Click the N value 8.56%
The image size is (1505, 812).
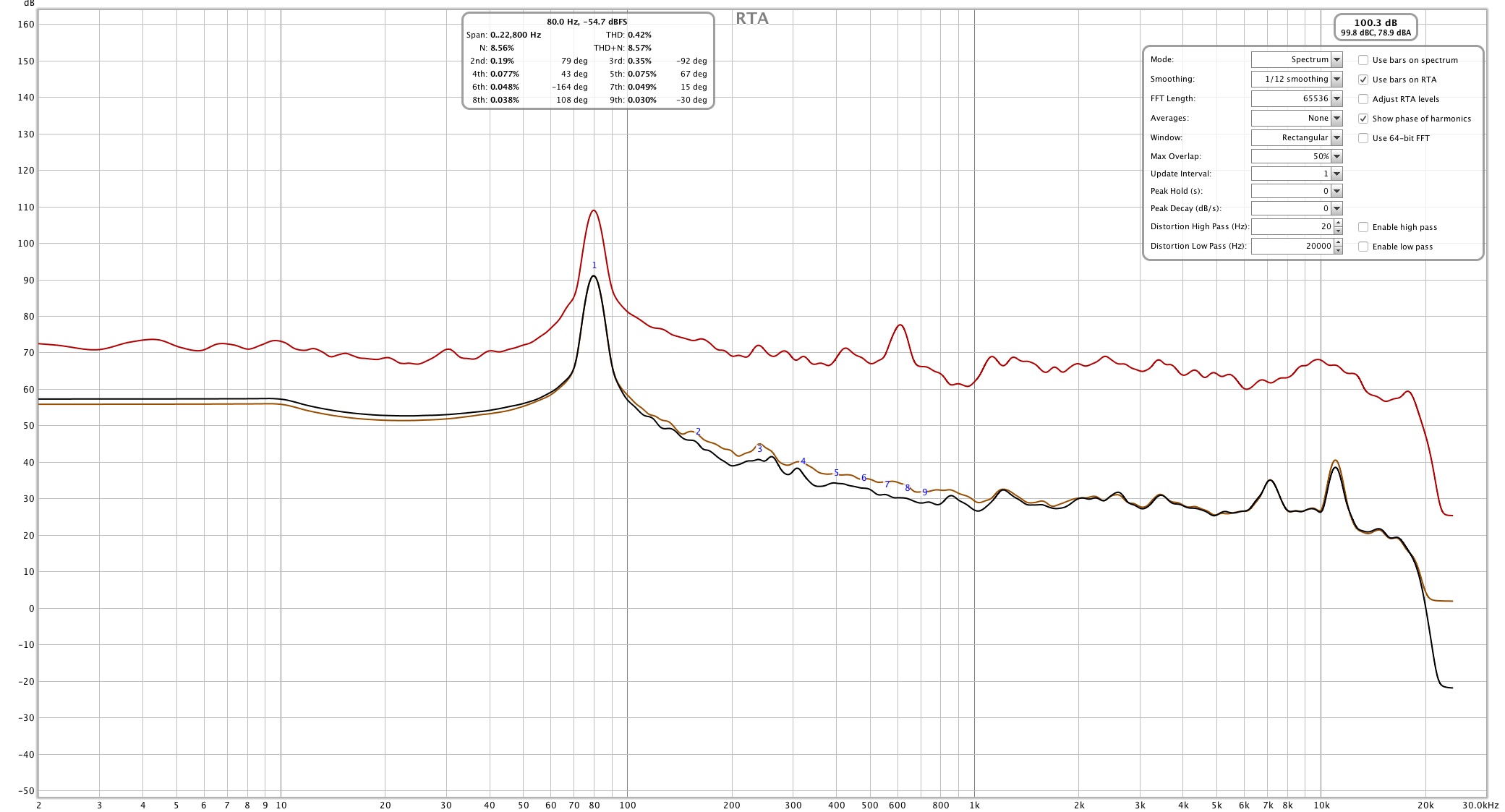502,48
